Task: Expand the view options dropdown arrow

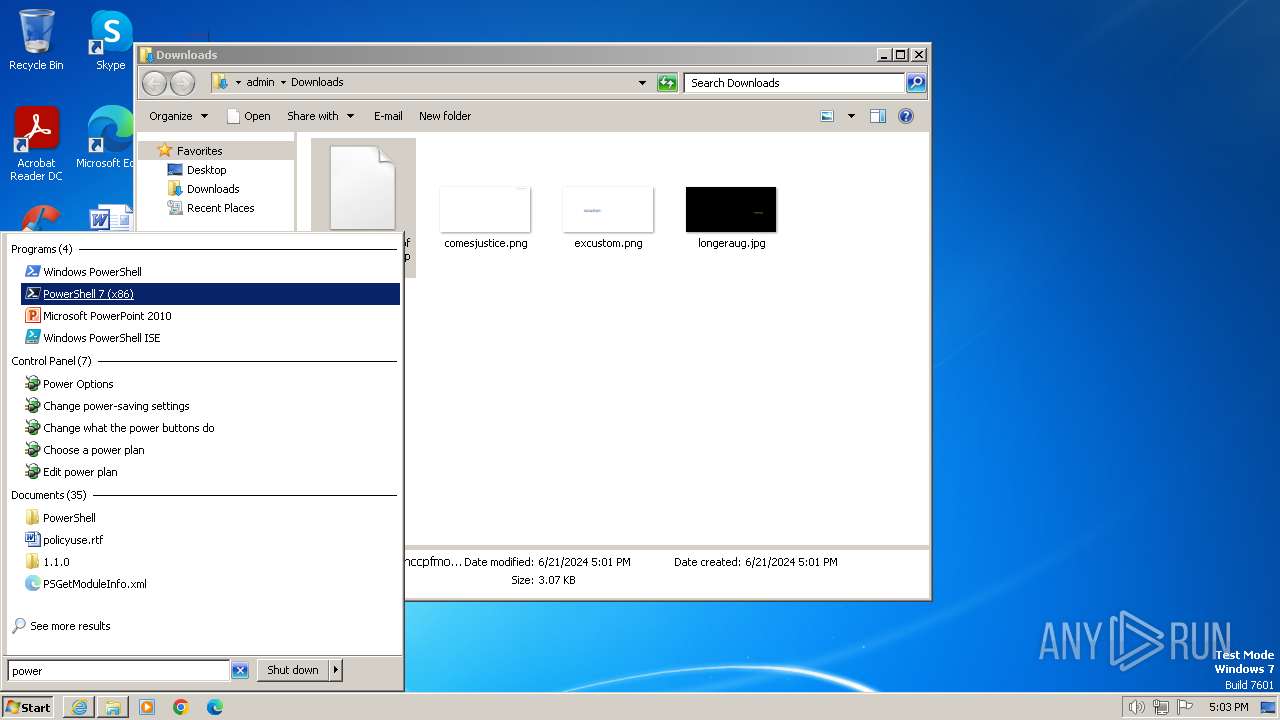Action: (851, 116)
